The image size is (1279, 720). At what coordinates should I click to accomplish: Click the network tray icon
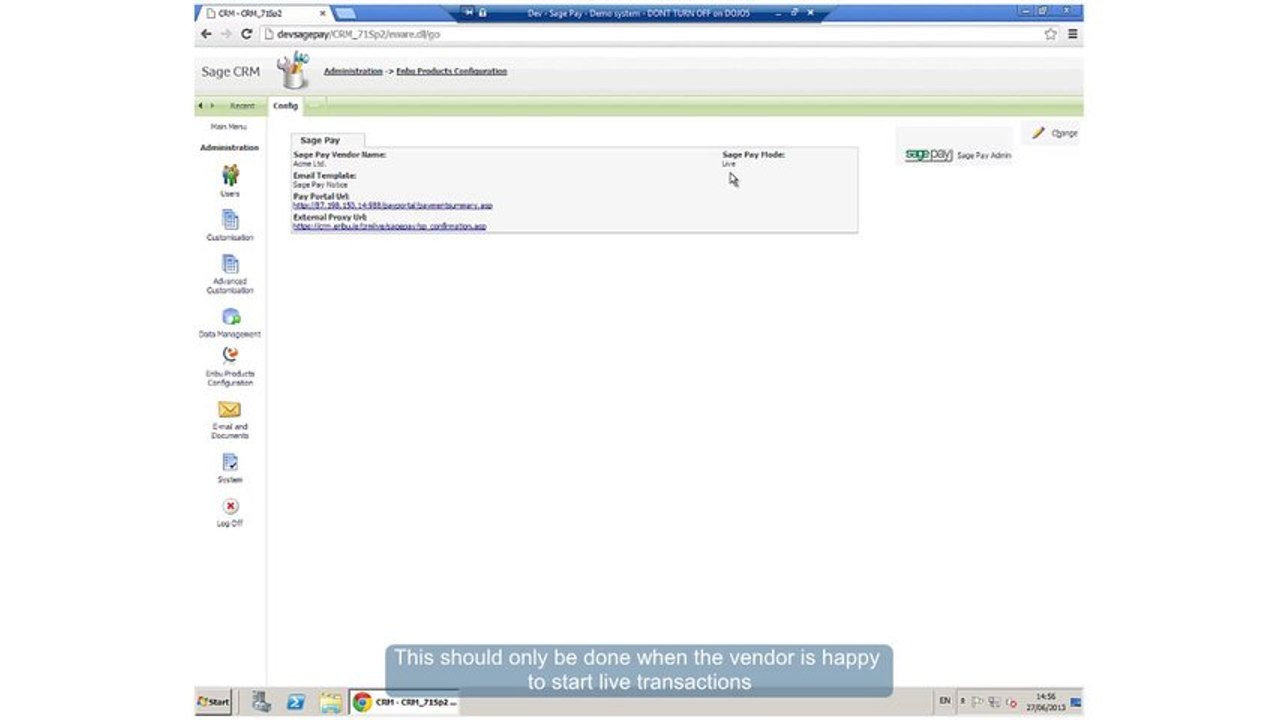pos(994,702)
